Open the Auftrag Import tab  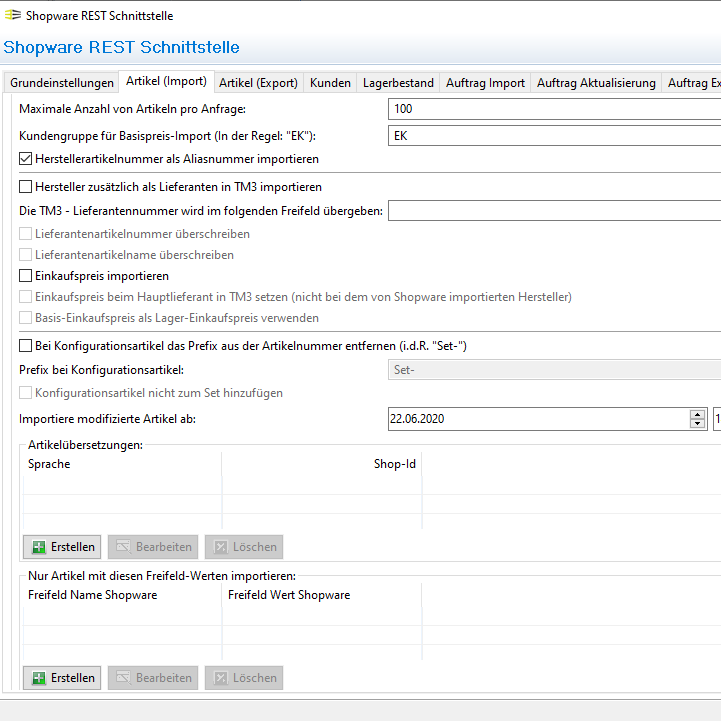coord(485,83)
